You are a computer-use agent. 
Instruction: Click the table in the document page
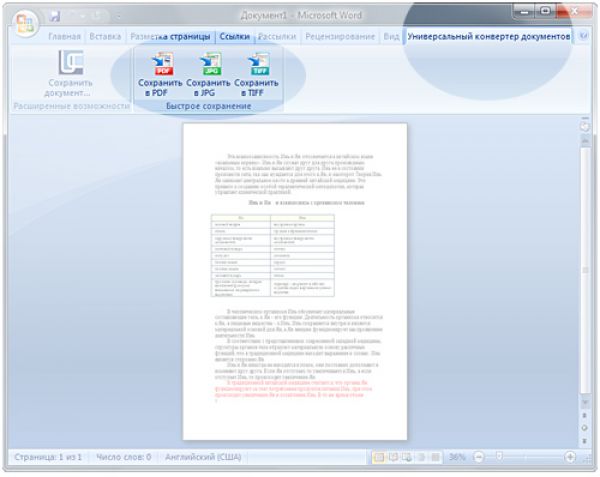pyautogui.click(x=272, y=256)
